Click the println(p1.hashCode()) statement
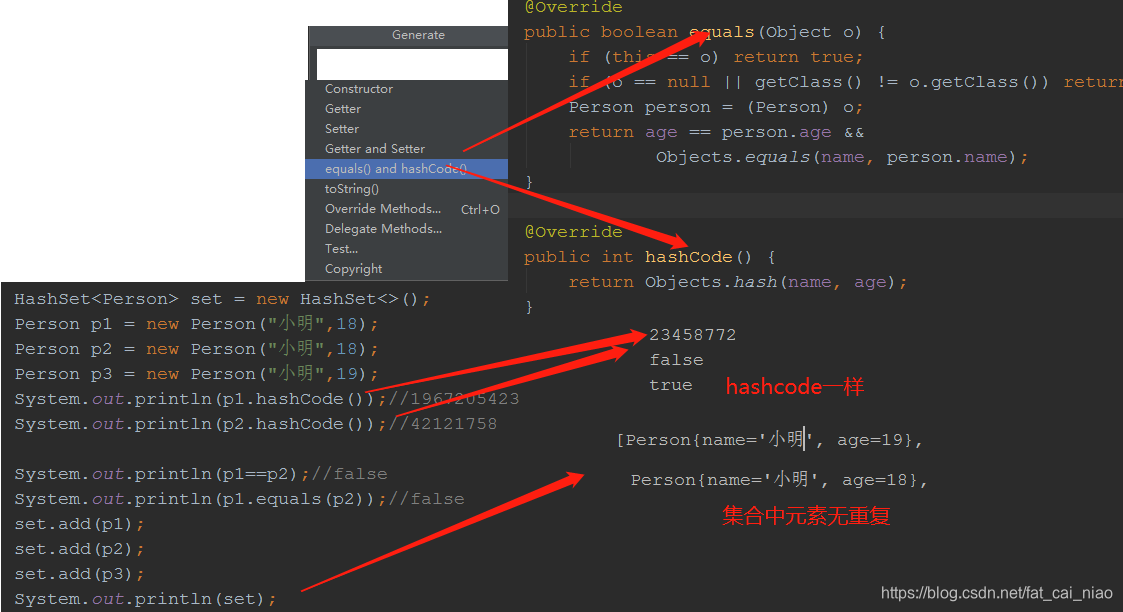 [x=200, y=399]
